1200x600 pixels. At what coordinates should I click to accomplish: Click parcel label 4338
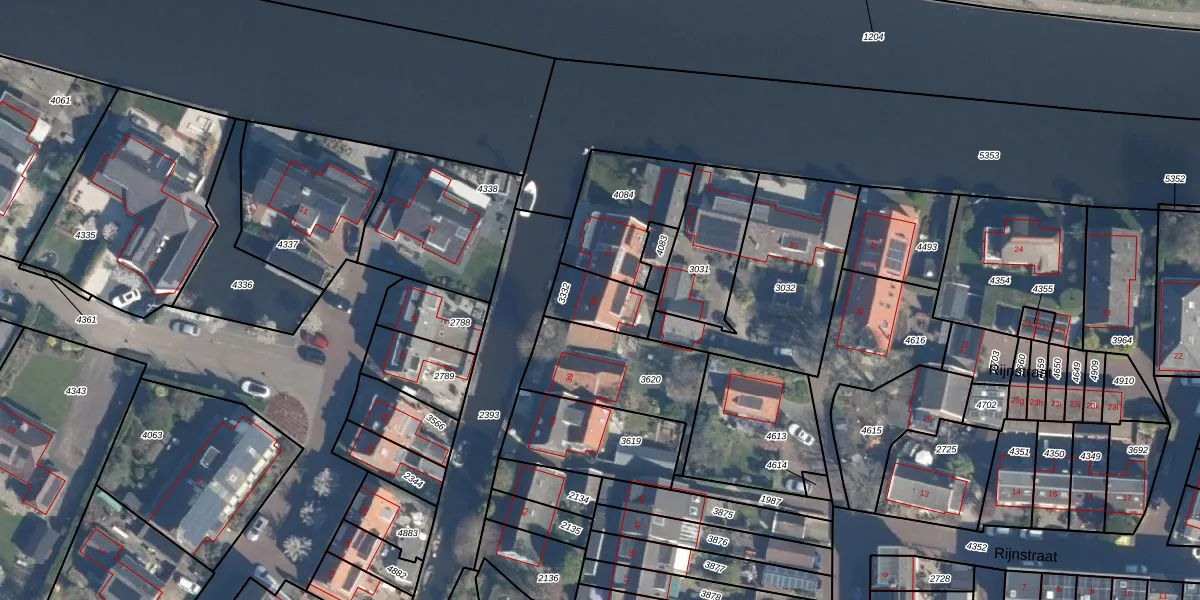click(x=487, y=189)
